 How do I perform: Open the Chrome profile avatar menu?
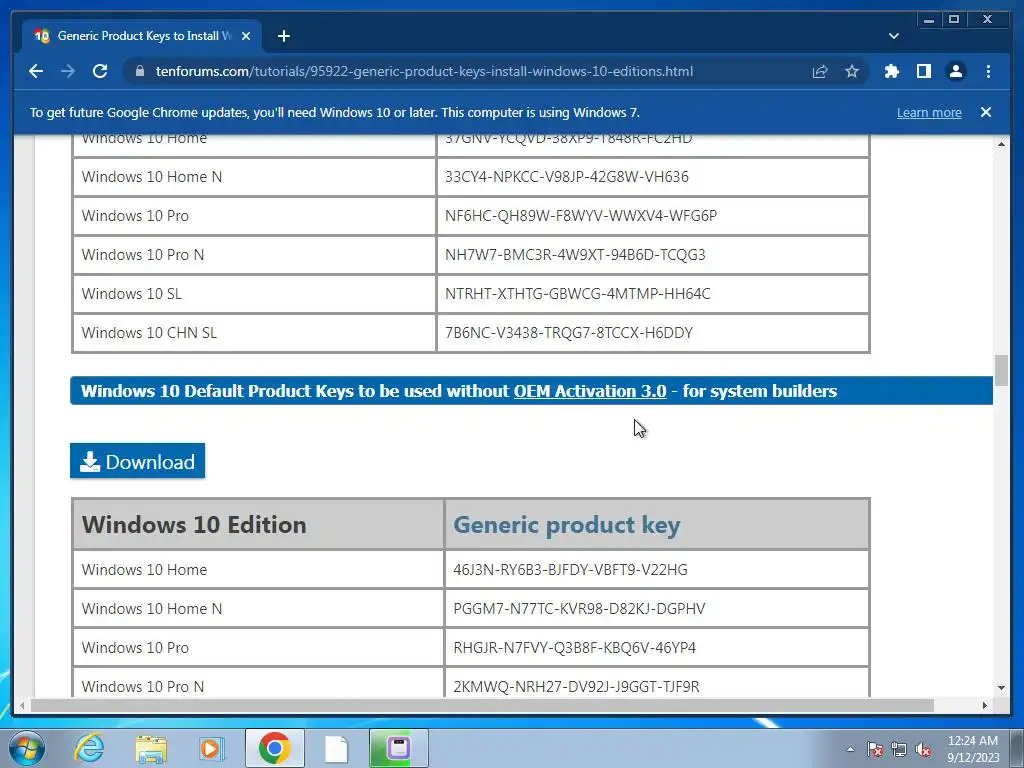[x=955, y=71]
